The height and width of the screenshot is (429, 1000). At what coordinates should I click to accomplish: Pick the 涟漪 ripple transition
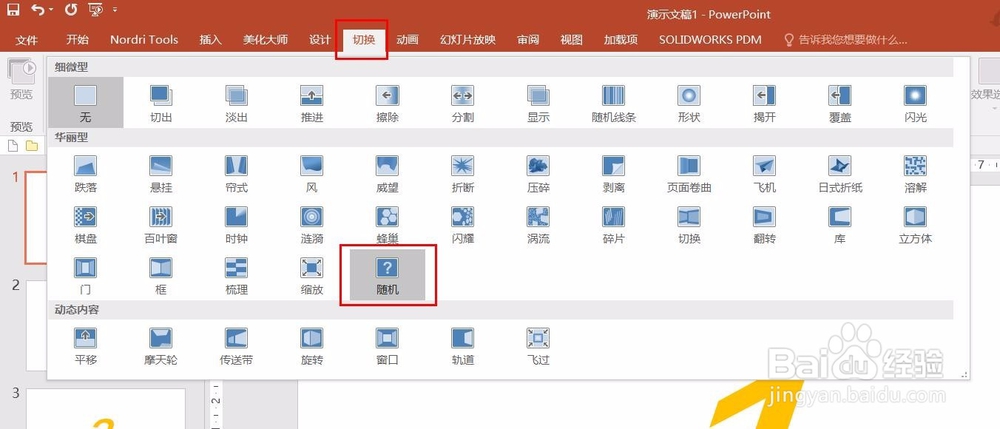click(x=312, y=224)
